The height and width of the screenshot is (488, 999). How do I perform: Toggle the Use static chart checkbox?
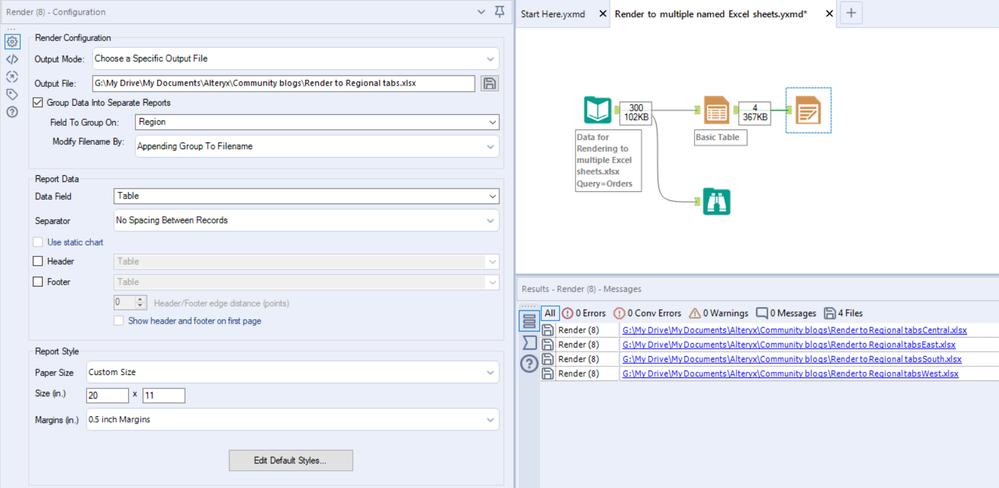coord(38,242)
